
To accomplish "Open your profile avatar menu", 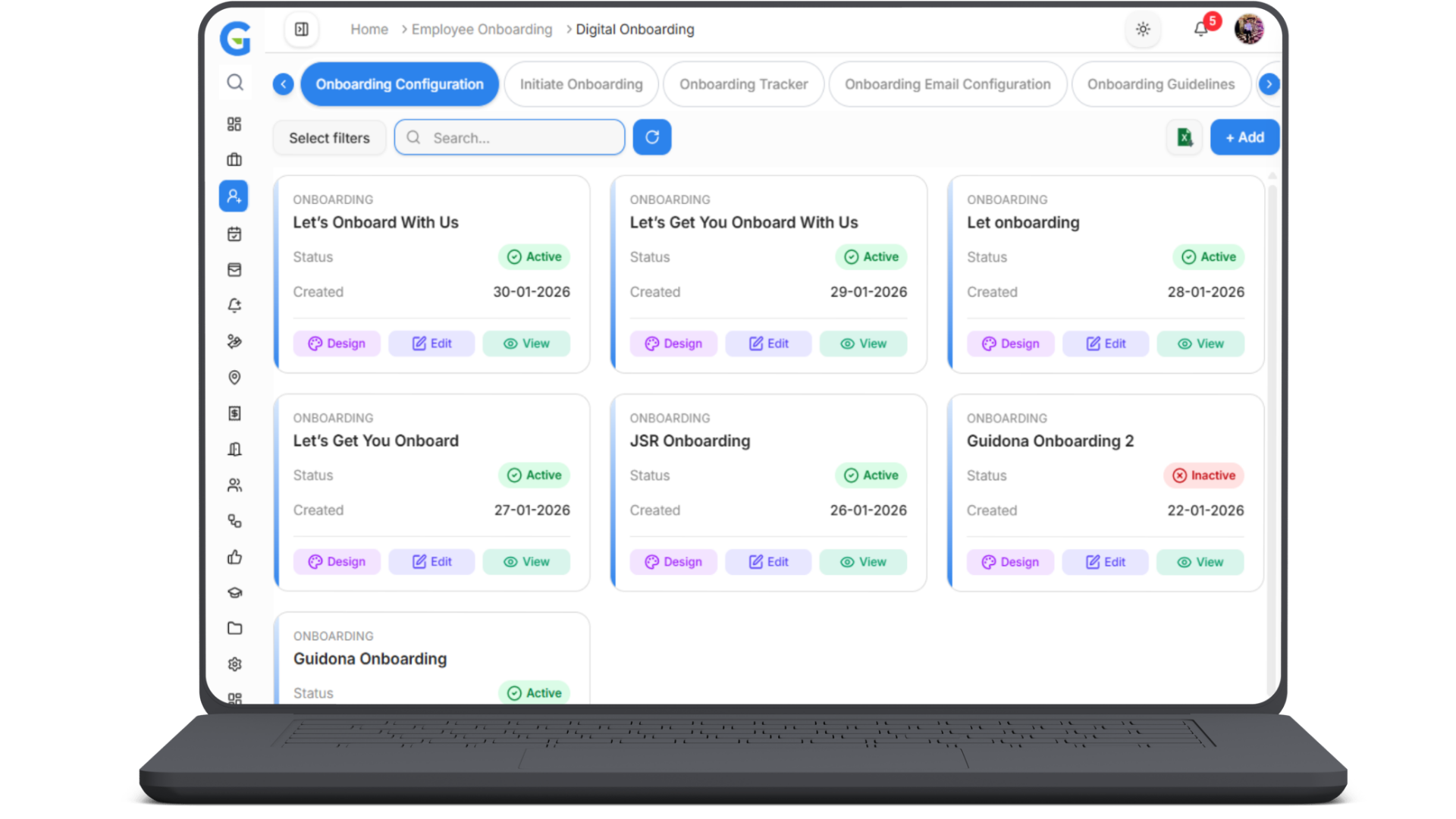I will pos(1249,29).
